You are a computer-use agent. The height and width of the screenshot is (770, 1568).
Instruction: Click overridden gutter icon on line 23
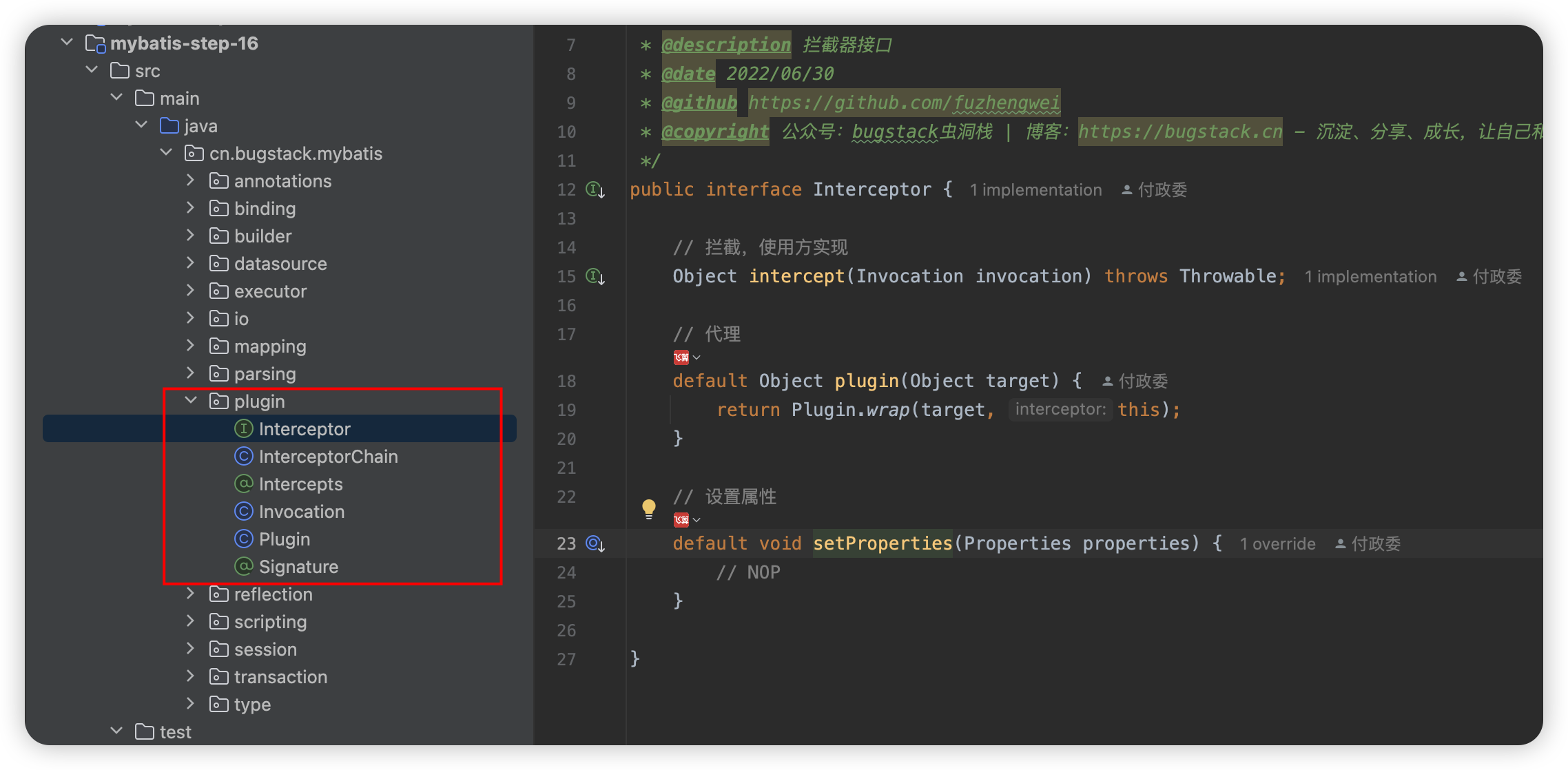(595, 543)
